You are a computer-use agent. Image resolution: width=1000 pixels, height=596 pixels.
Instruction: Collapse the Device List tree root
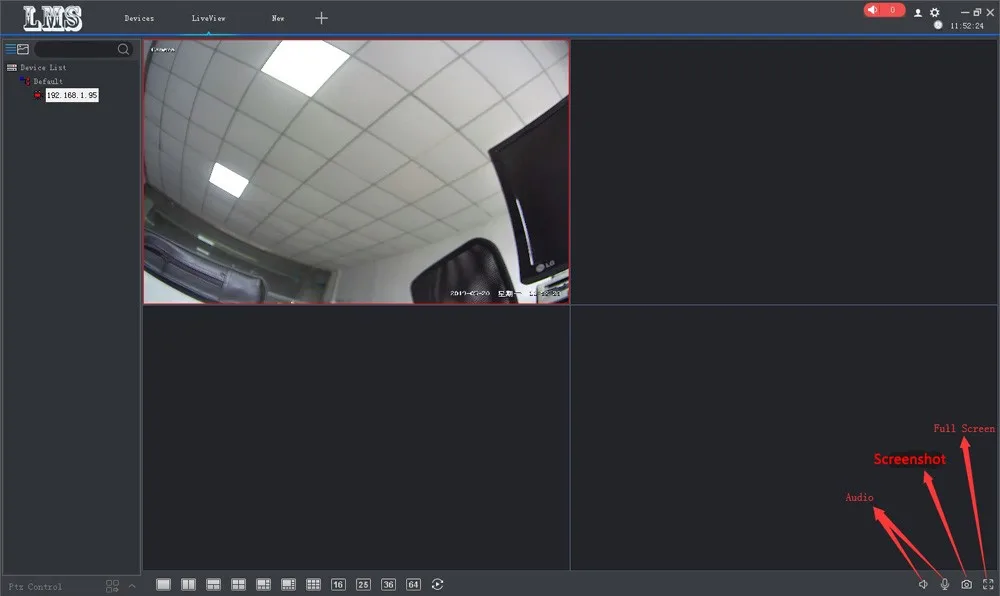click(11, 68)
